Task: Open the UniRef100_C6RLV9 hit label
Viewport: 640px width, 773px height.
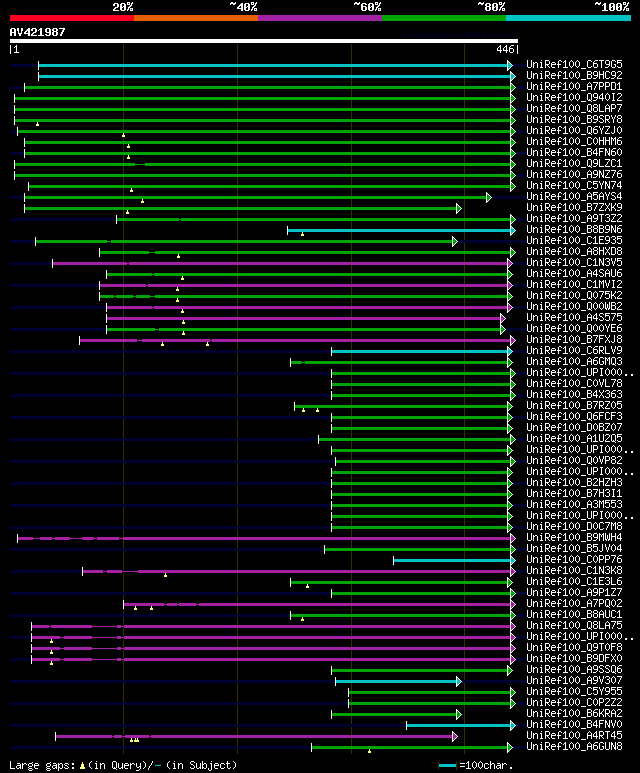Action: click(574, 350)
